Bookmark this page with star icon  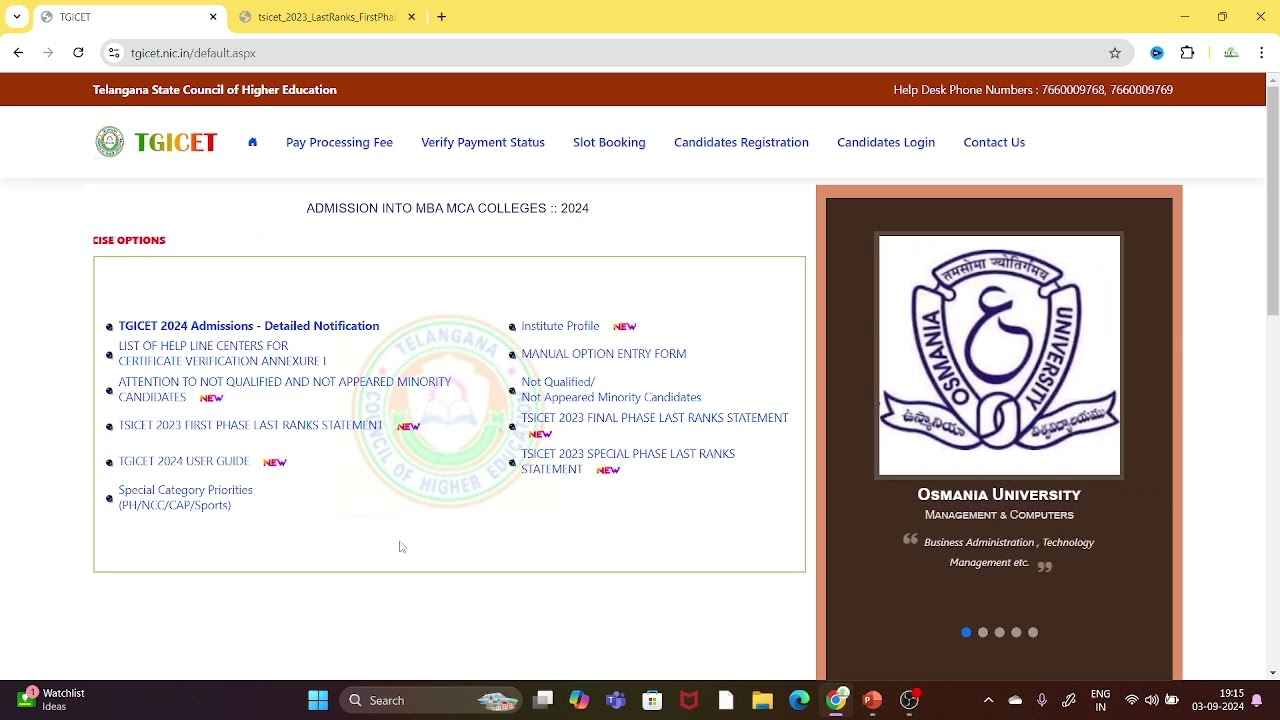1115,53
